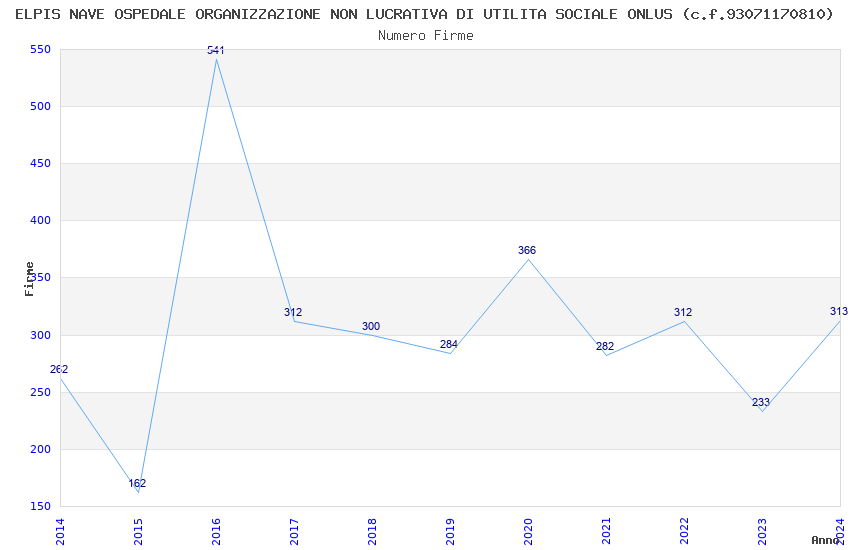Select the 300 data label for 2018
The height and width of the screenshot is (550, 850).
pos(371,326)
